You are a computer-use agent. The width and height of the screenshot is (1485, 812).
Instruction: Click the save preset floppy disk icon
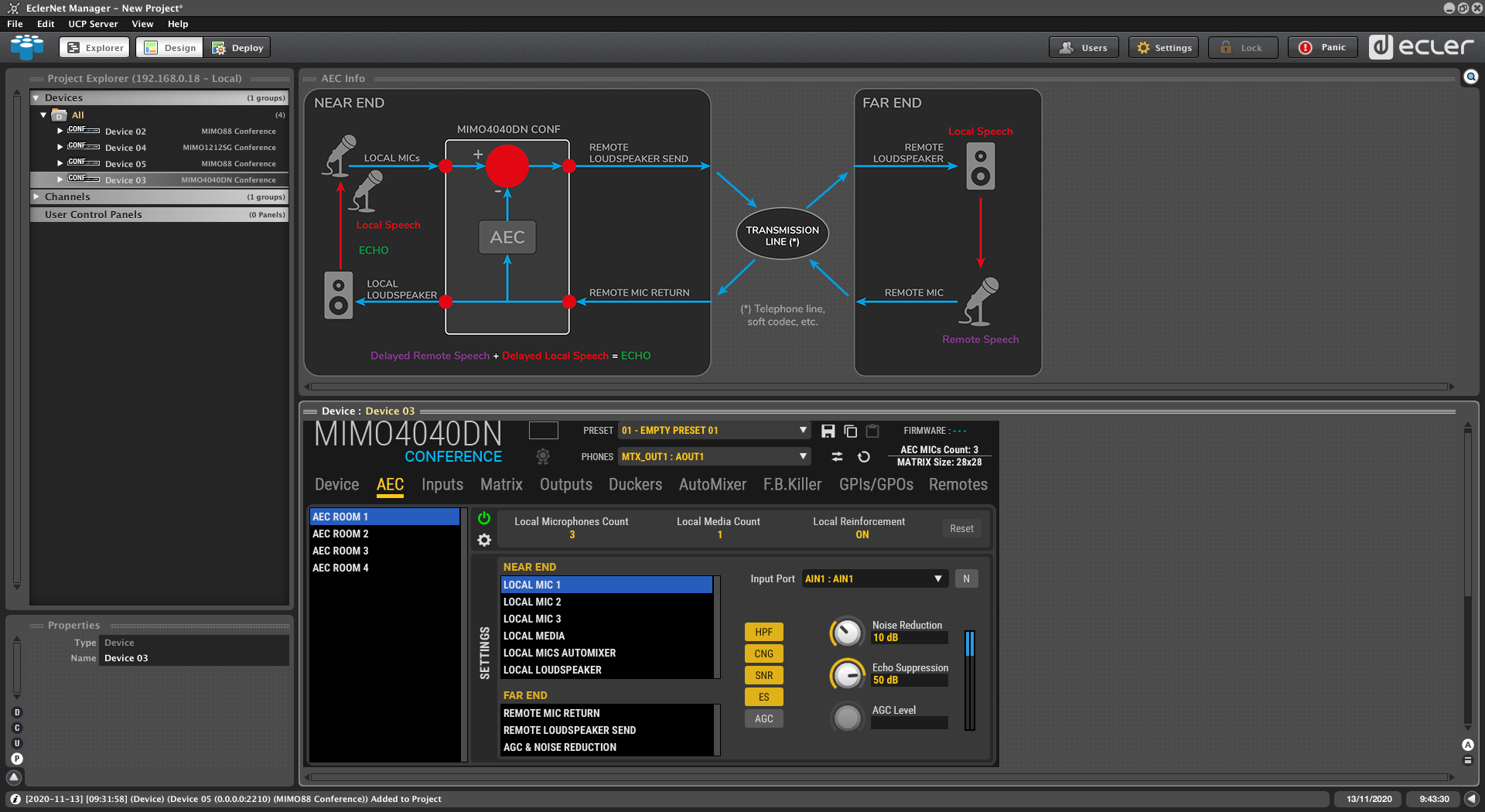(x=828, y=431)
